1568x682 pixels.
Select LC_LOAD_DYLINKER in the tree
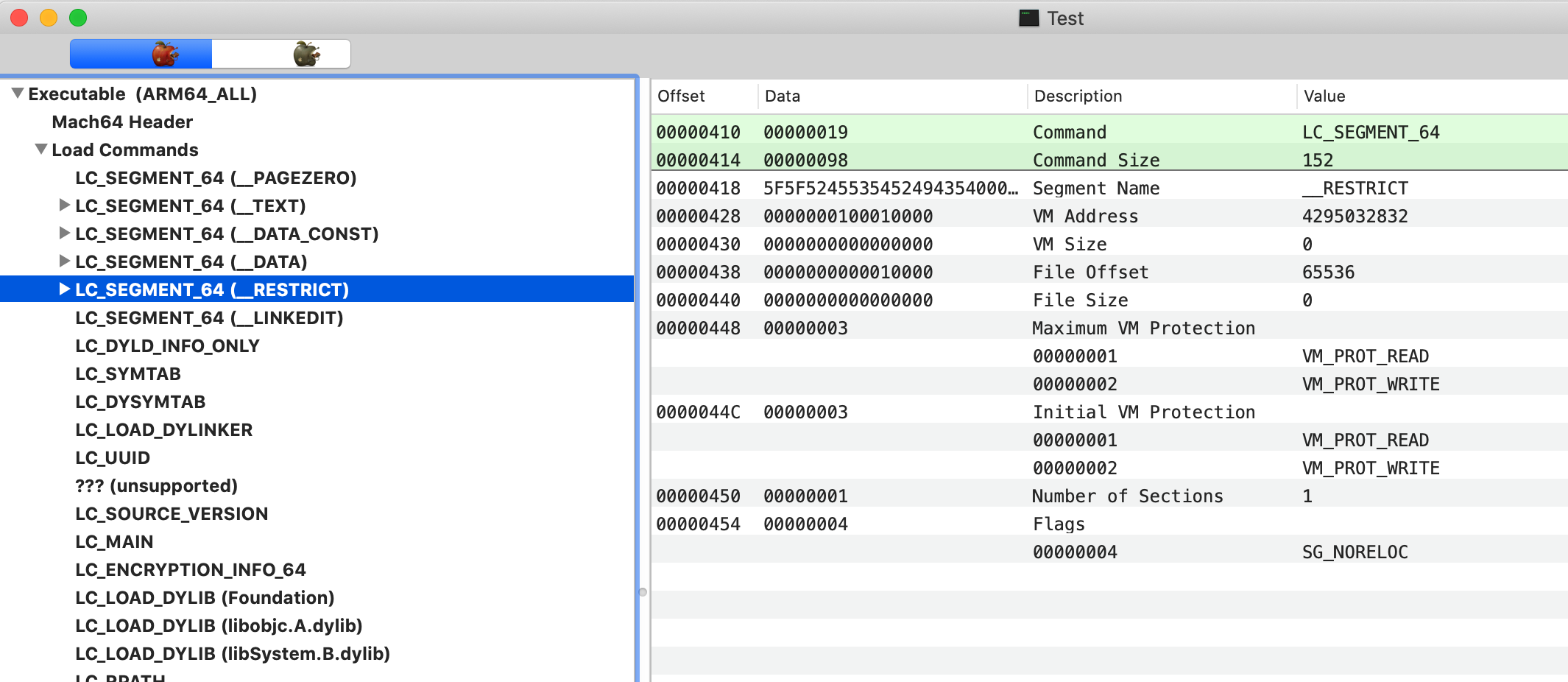164,430
